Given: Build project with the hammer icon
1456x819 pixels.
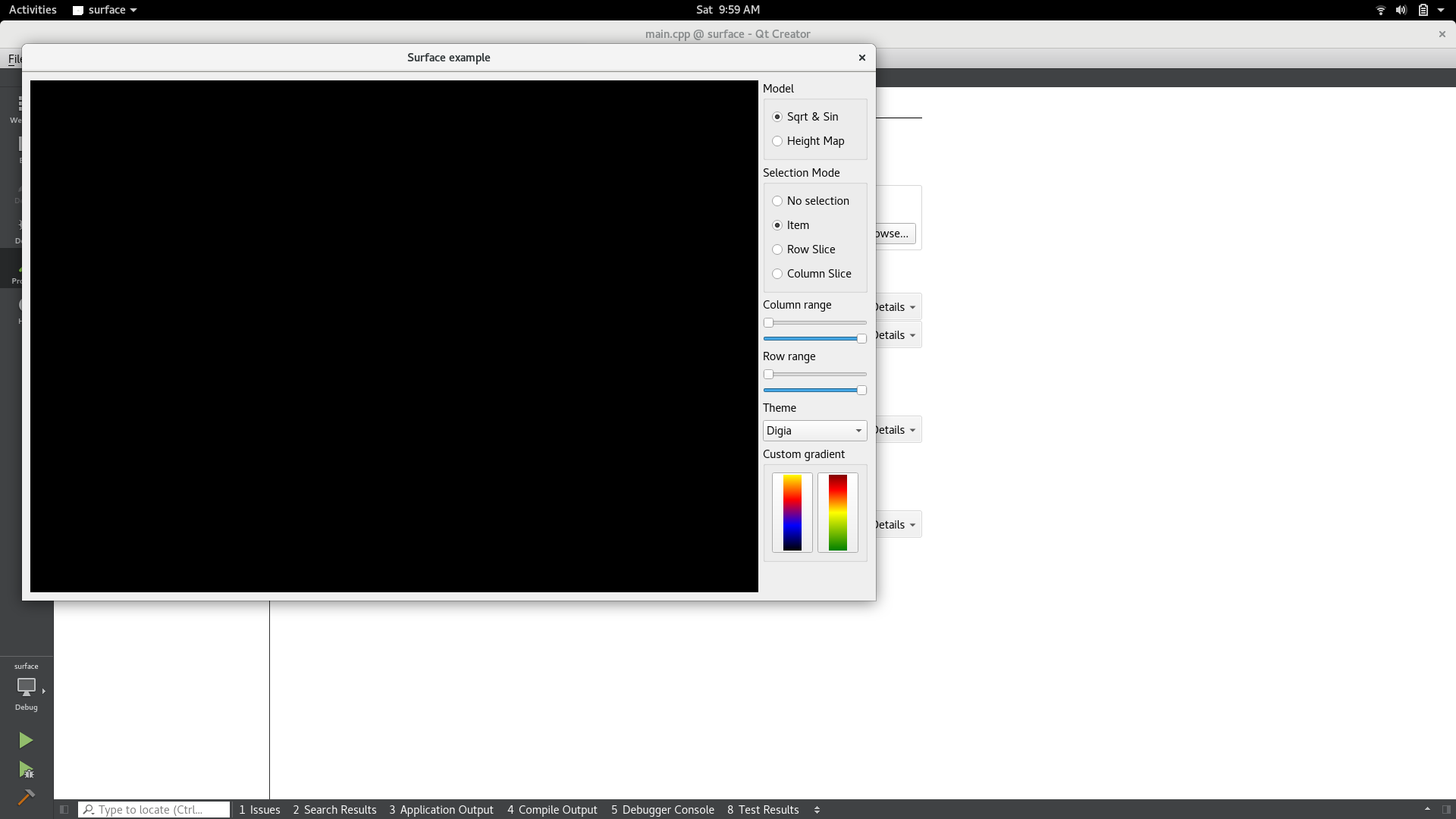Looking at the screenshot, I should (26, 797).
